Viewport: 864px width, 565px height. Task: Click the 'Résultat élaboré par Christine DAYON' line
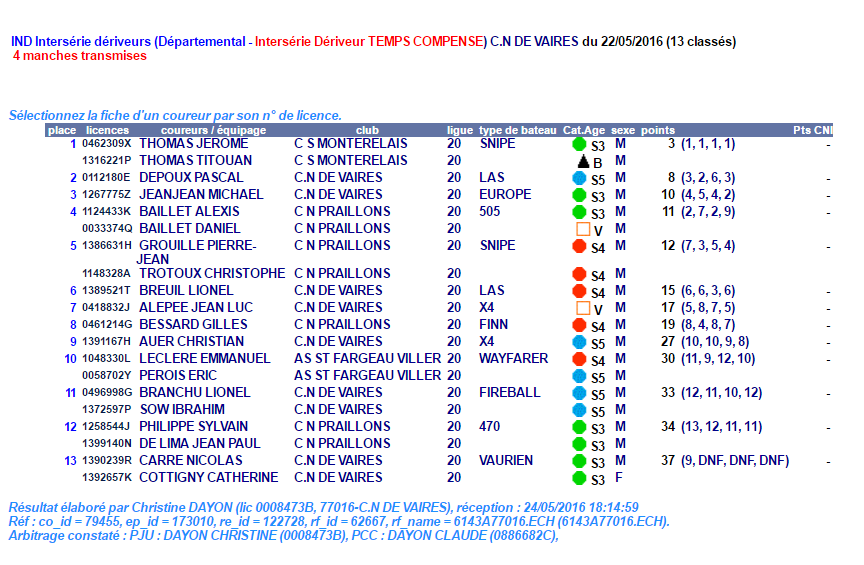coord(323,508)
